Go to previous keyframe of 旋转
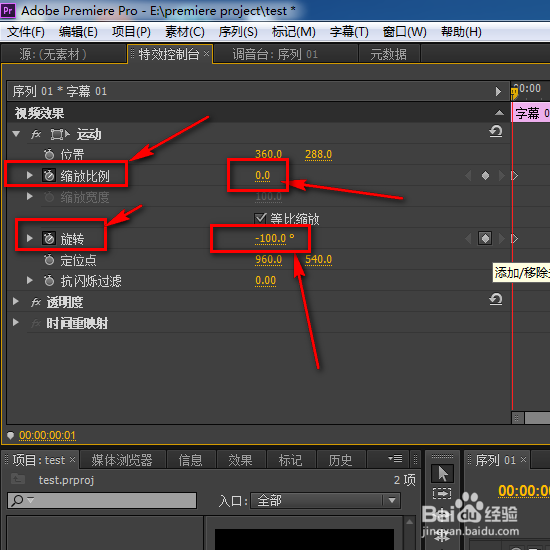The width and height of the screenshot is (550, 550). pos(468,239)
